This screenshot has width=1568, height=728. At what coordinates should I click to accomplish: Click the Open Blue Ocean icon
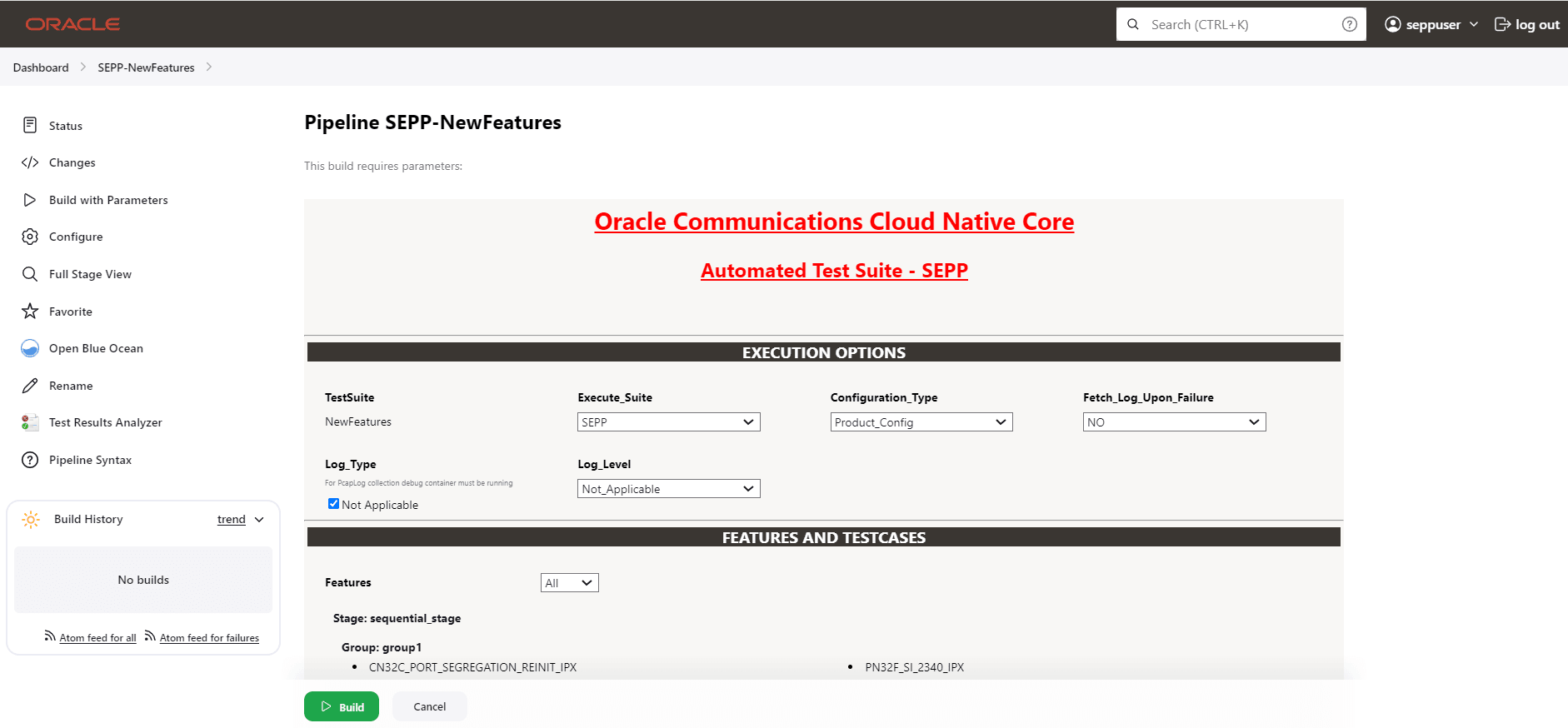coord(30,348)
